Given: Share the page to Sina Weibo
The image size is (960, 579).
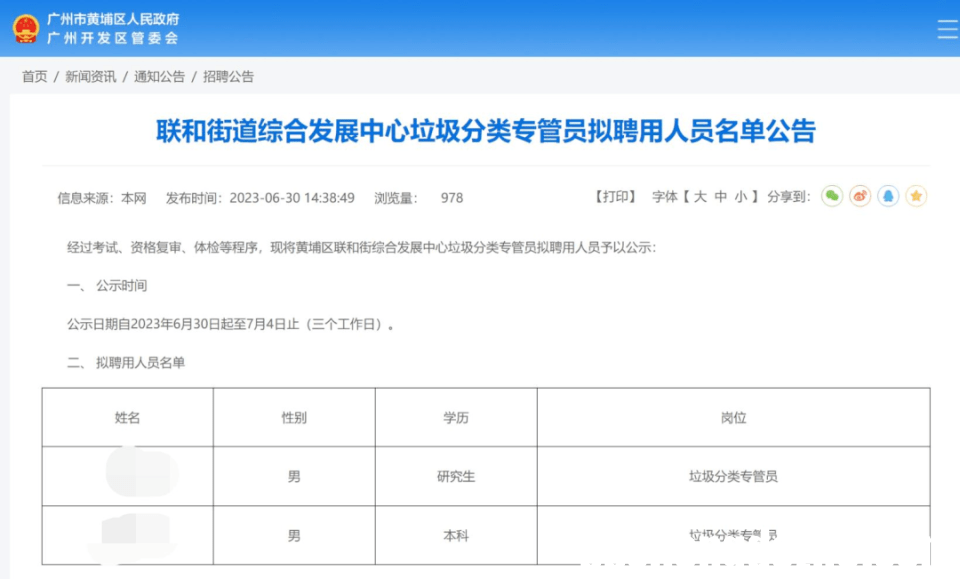Looking at the screenshot, I should 860,197.
